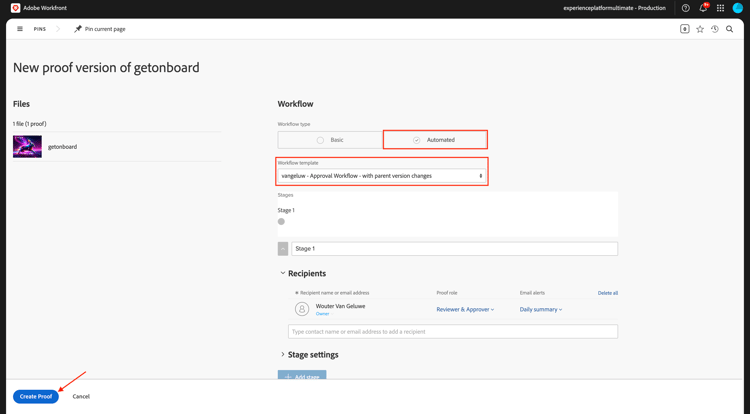This screenshot has height=414, width=750.
Task: Click the add recipient email input field
Action: pos(452,331)
